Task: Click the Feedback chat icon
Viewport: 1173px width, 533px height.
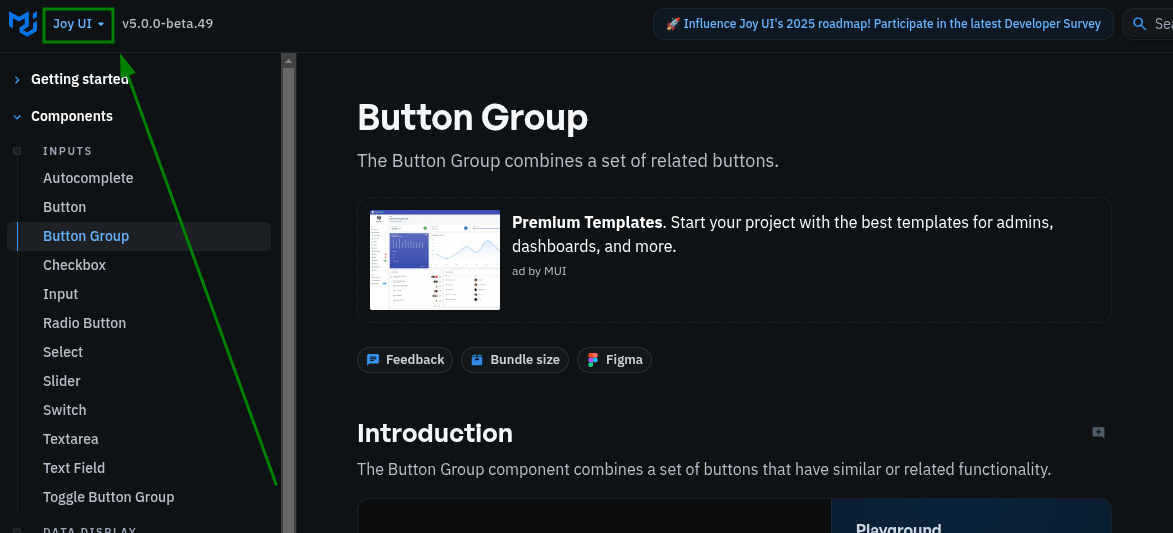Action: (x=373, y=360)
